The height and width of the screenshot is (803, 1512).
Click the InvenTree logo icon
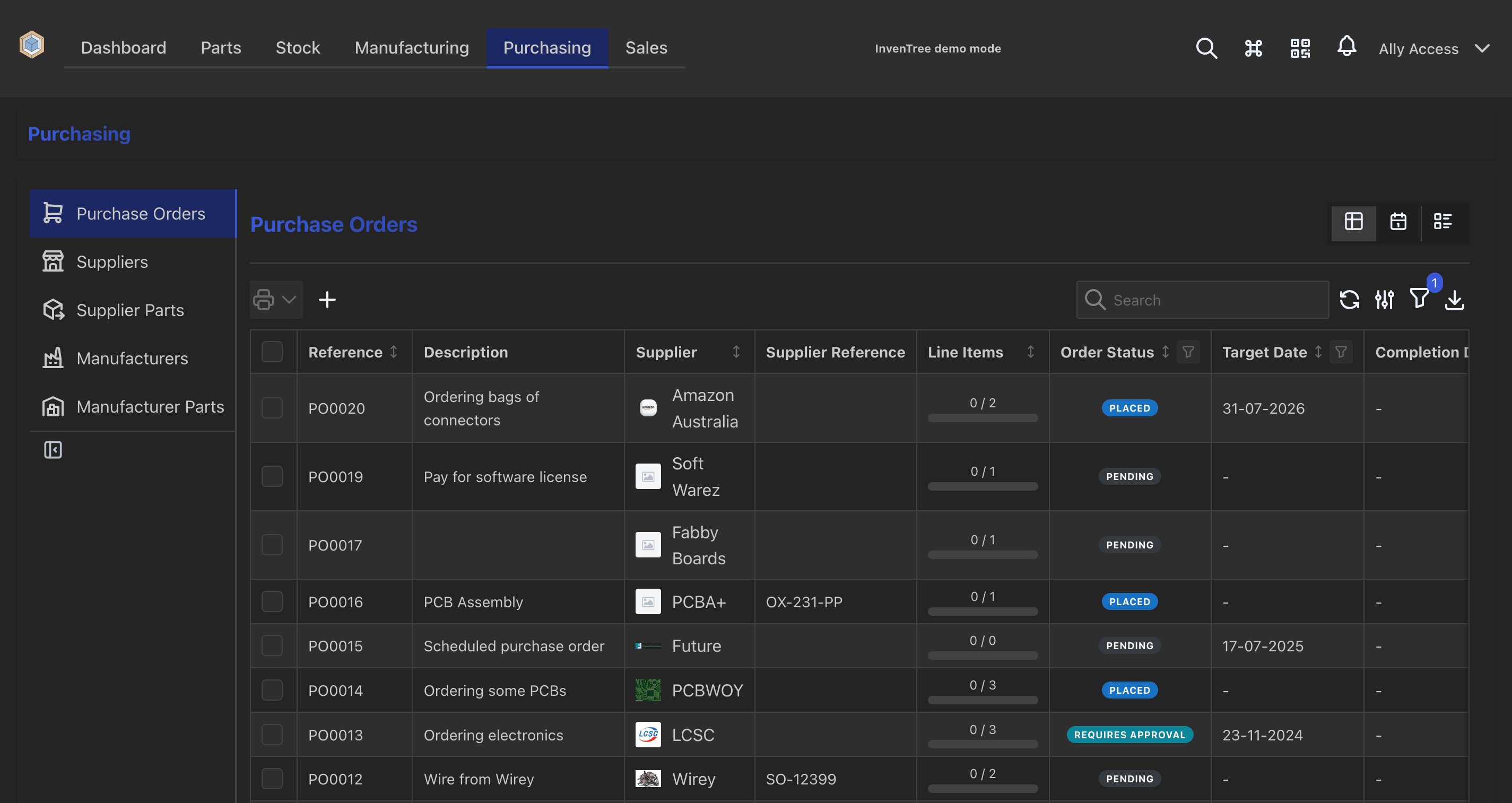32,45
